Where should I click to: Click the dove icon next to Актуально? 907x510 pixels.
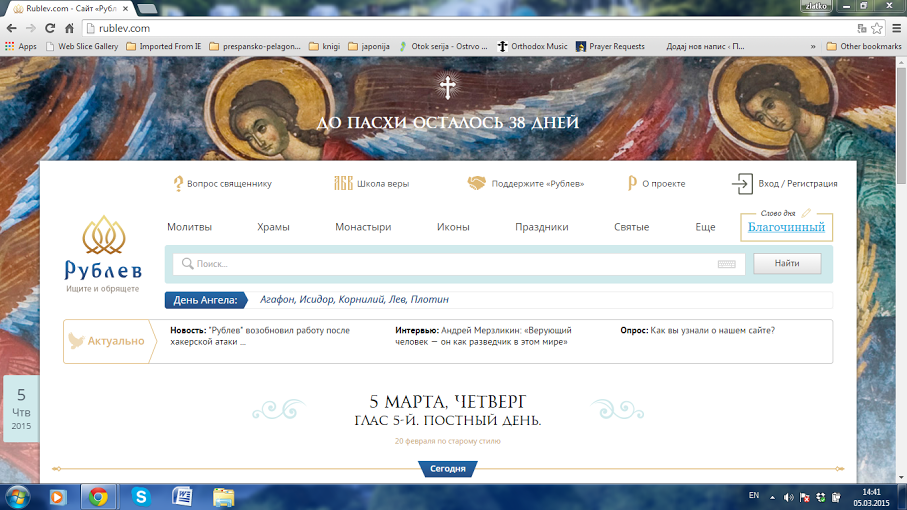tap(76, 341)
